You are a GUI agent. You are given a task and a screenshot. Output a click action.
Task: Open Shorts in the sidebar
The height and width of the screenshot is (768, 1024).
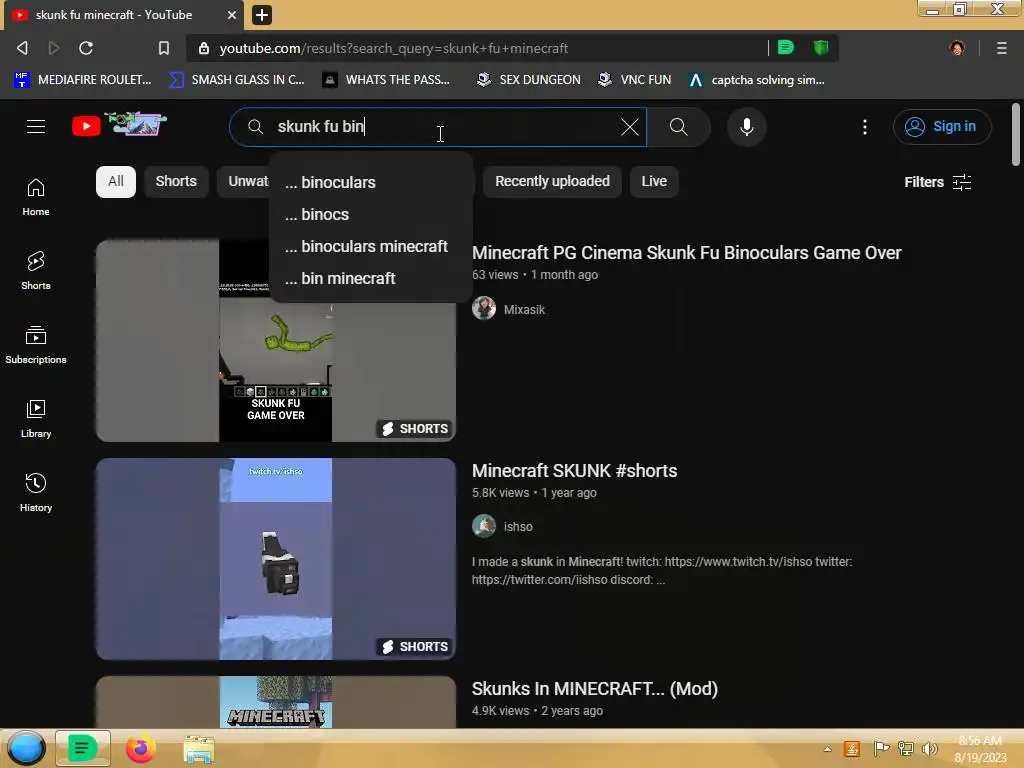36,270
